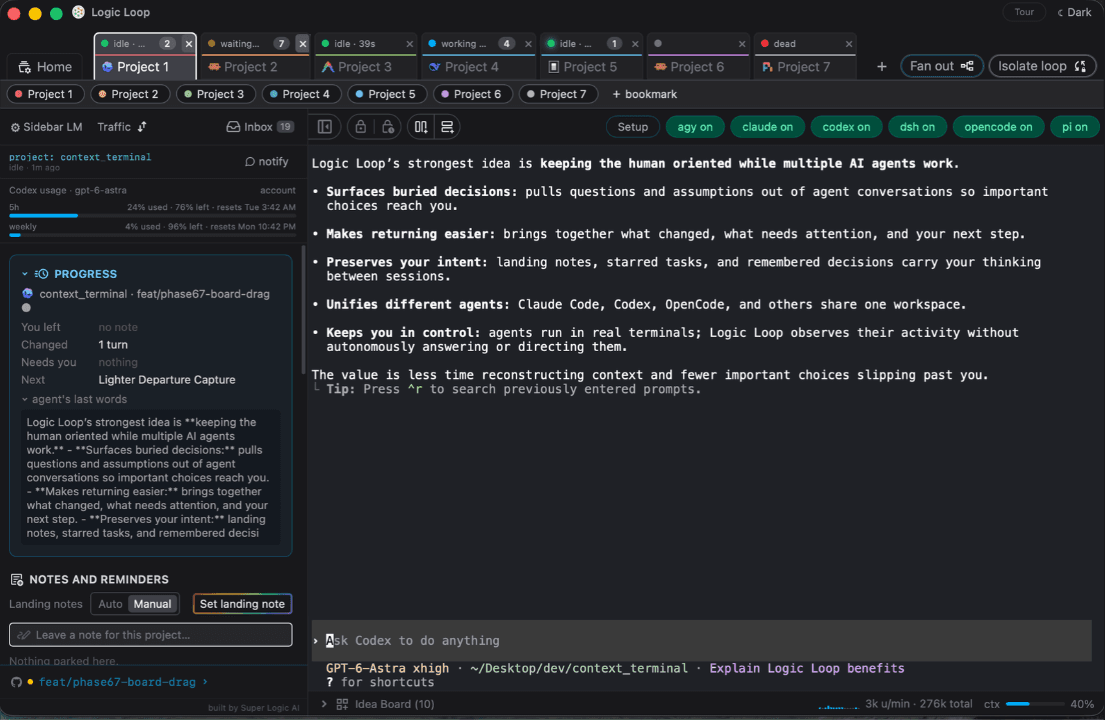1105x720 pixels.
Task: Expand the branch chevron arrow
Action: [205, 682]
